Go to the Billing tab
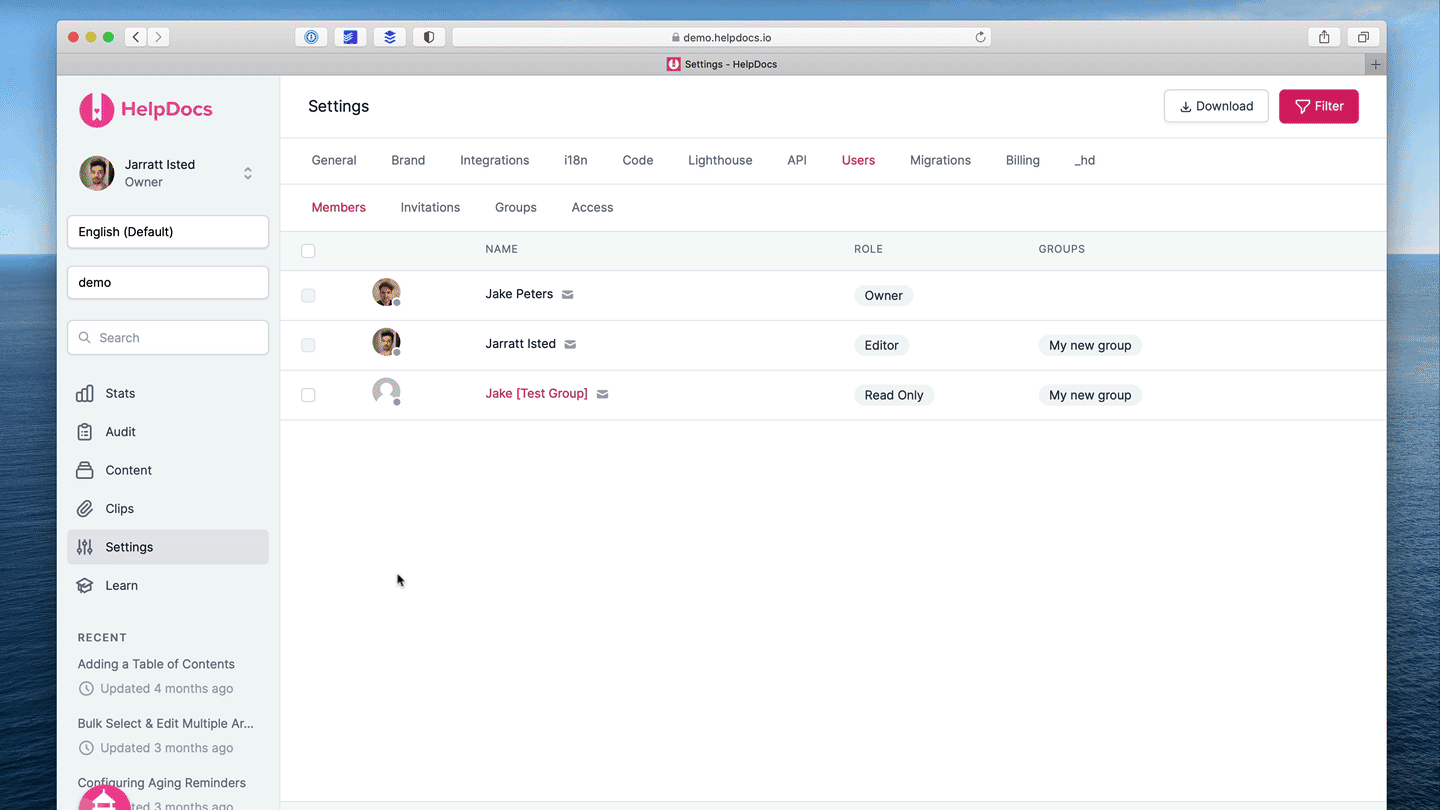1440x810 pixels. pyautogui.click(x=1023, y=160)
